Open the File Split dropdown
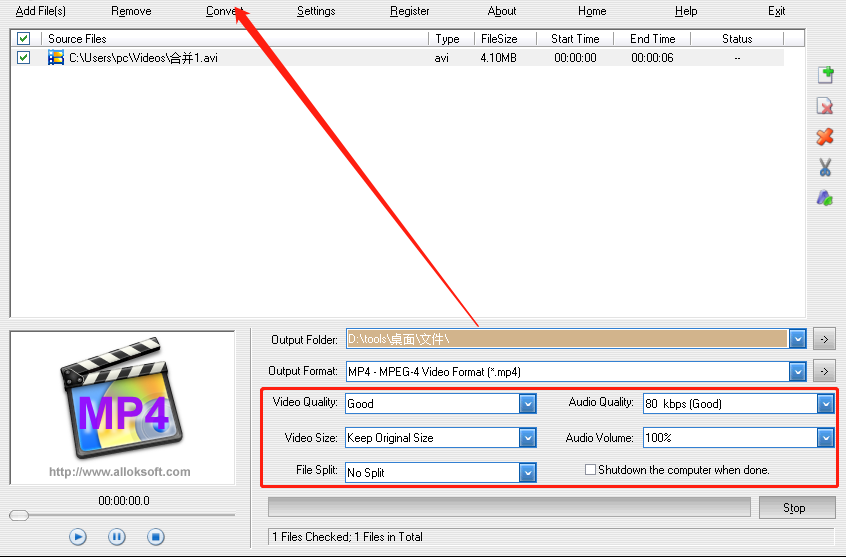Screen dimensions: 846x557 (528, 473)
